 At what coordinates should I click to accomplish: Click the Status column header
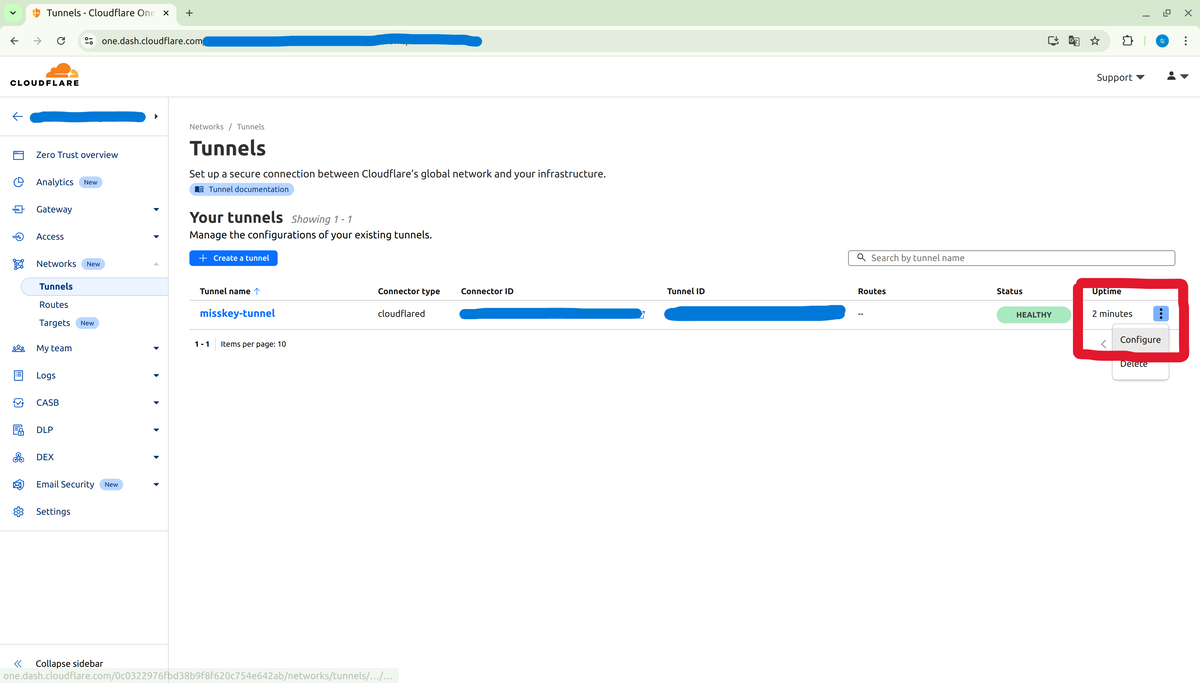[1009, 291]
